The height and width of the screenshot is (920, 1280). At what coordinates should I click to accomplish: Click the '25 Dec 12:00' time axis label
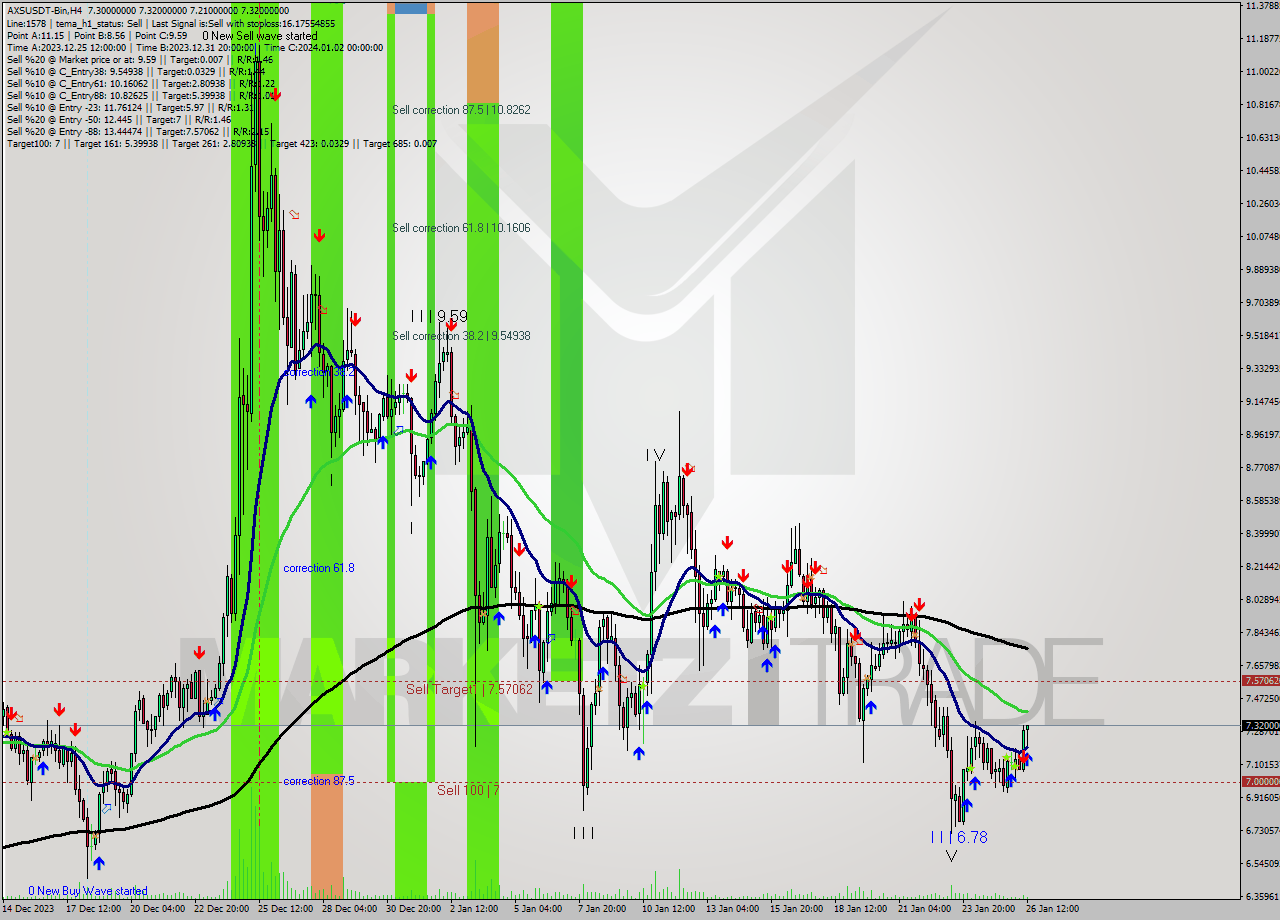[285, 909]
